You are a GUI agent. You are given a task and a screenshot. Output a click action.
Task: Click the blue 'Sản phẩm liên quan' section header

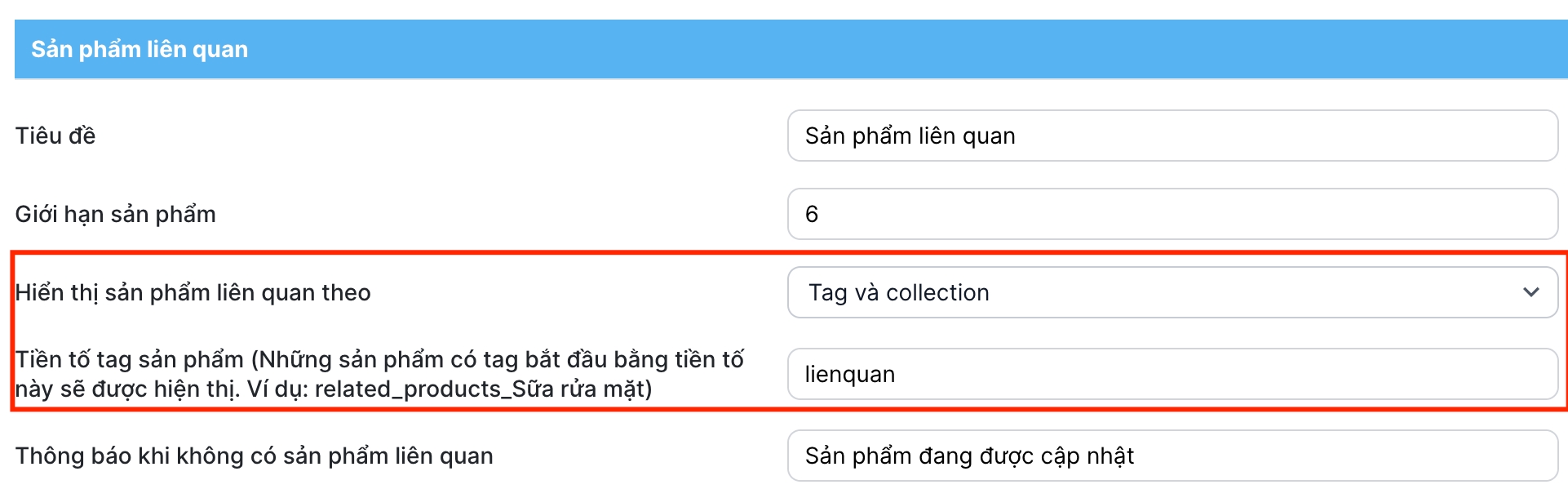(140, 49)
